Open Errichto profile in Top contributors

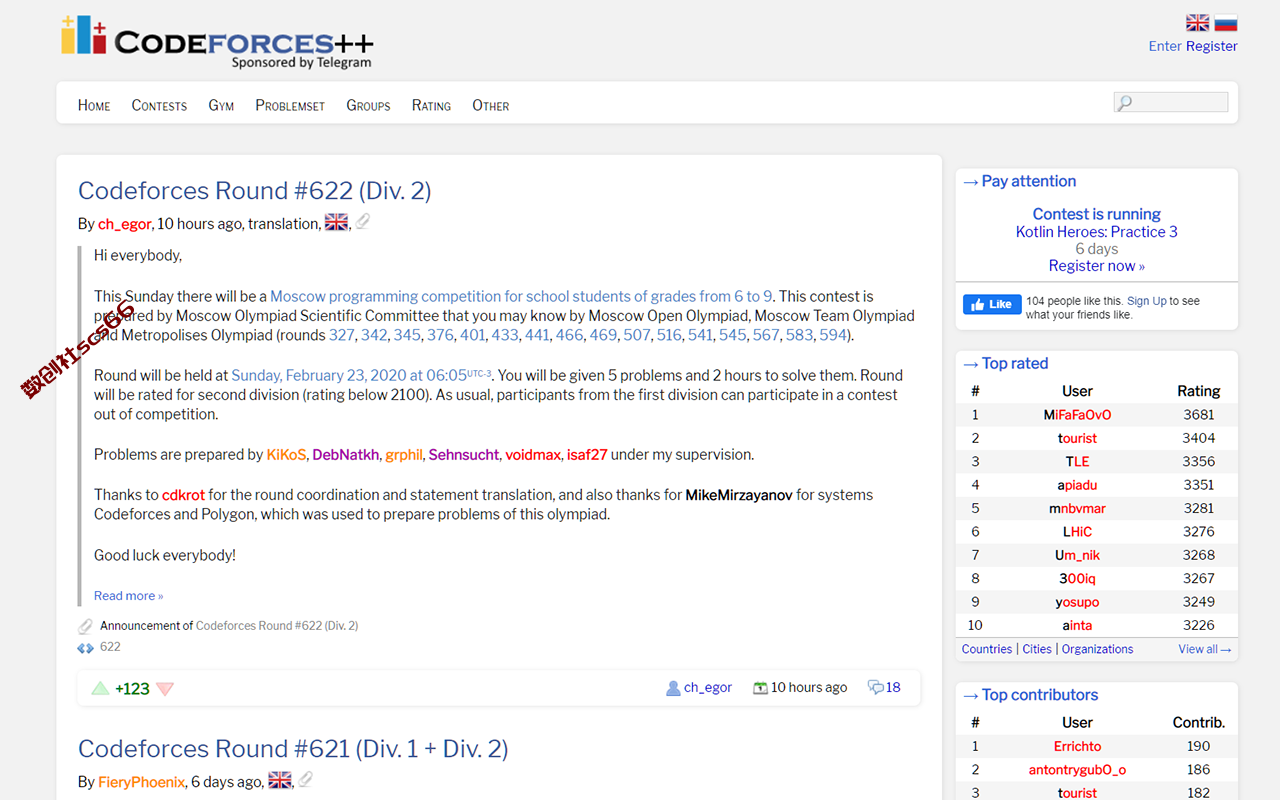(1077, 746)
